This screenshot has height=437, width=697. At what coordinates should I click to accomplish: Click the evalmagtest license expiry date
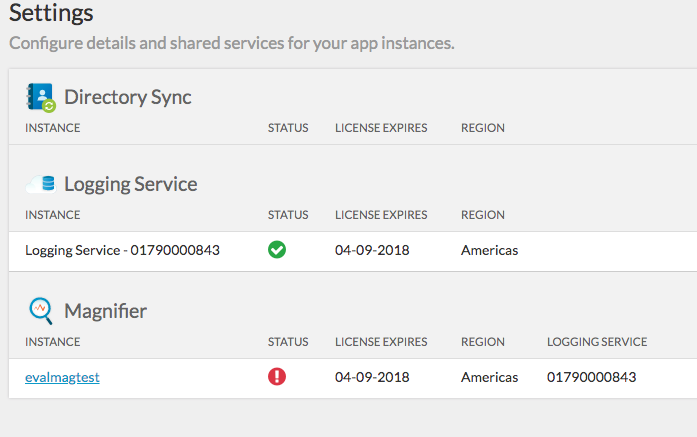click(x=371, y=377)
